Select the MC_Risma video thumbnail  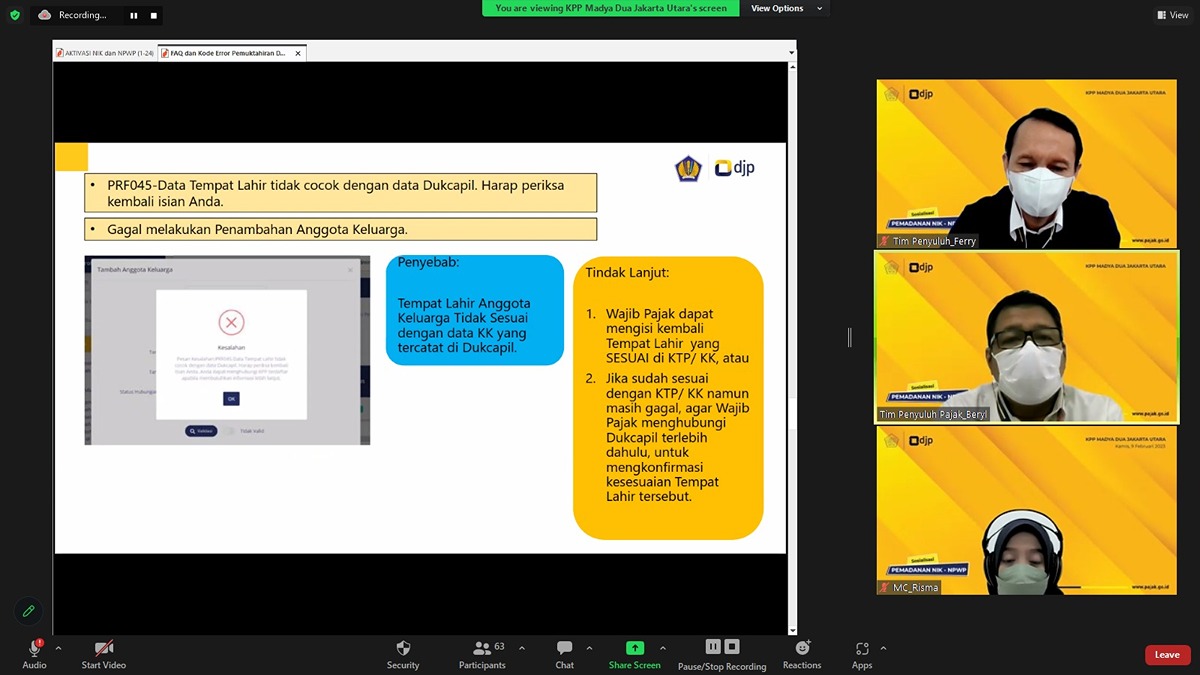pos(1027,511)
